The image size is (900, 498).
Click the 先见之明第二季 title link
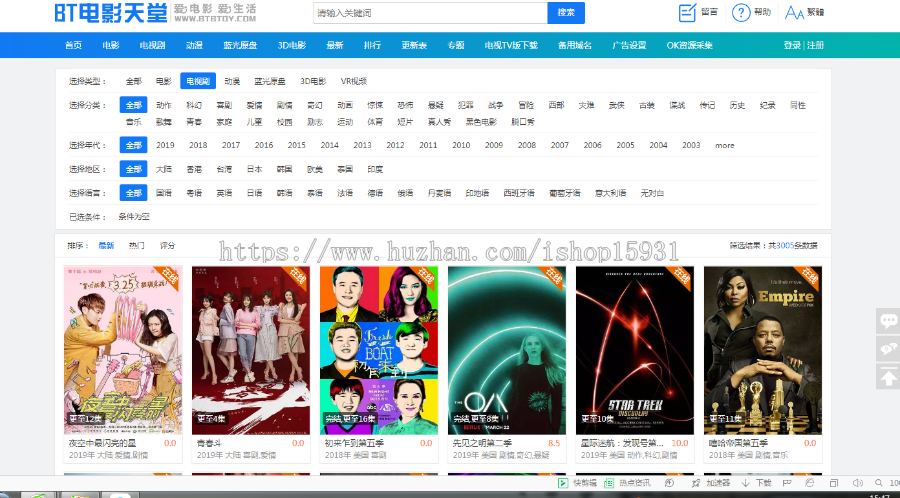(x=482, y=443)
